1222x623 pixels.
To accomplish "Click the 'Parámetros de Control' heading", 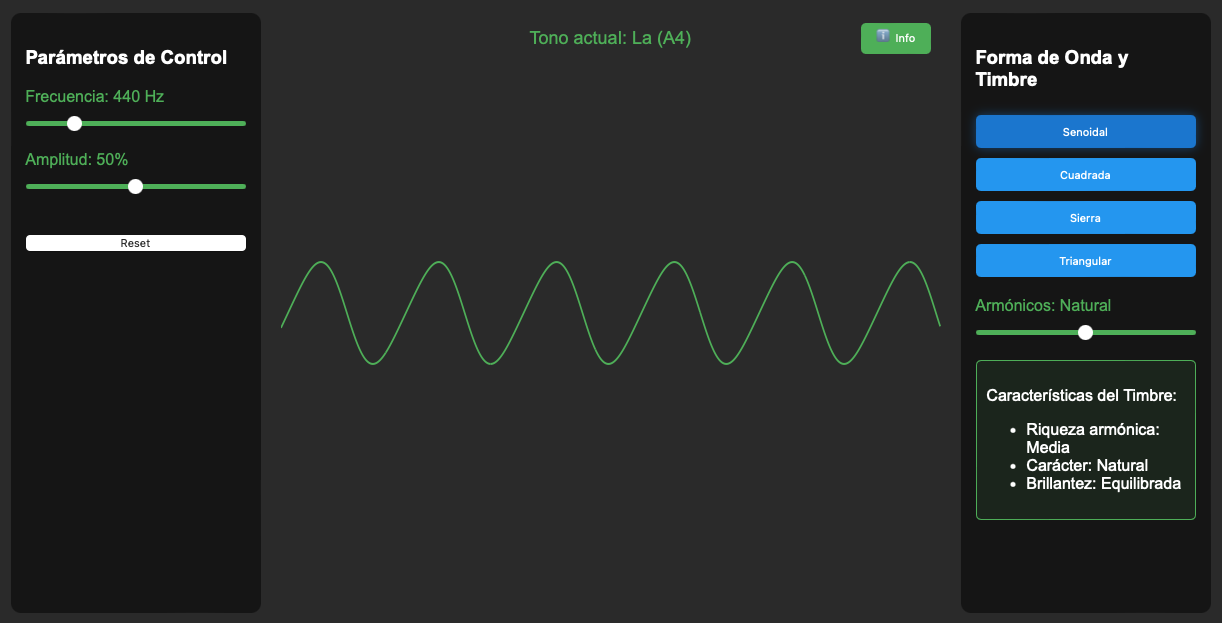I will point(126,58).
